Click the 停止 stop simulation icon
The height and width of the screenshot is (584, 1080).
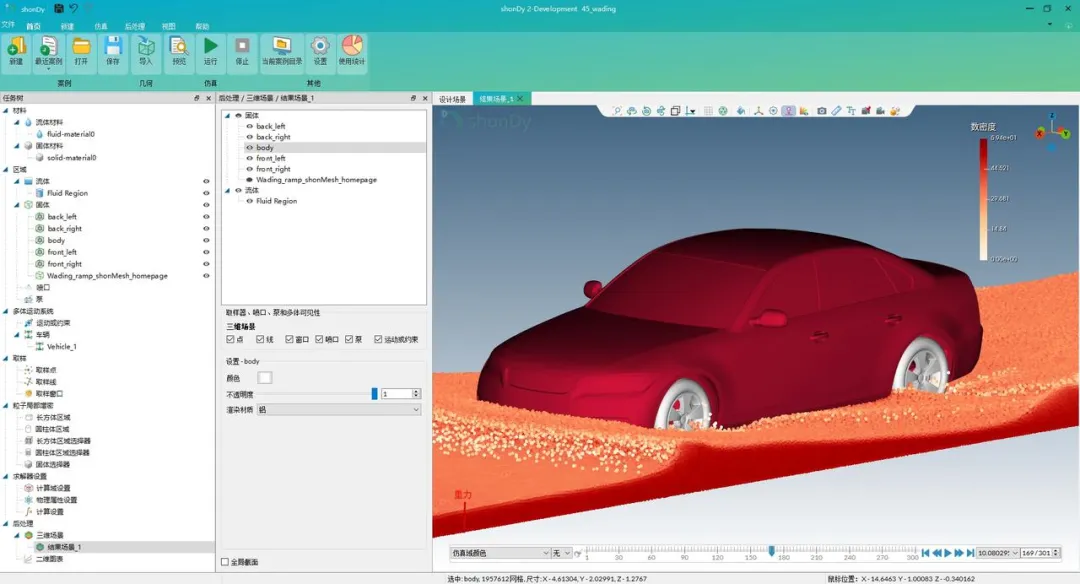coord(242,52)
